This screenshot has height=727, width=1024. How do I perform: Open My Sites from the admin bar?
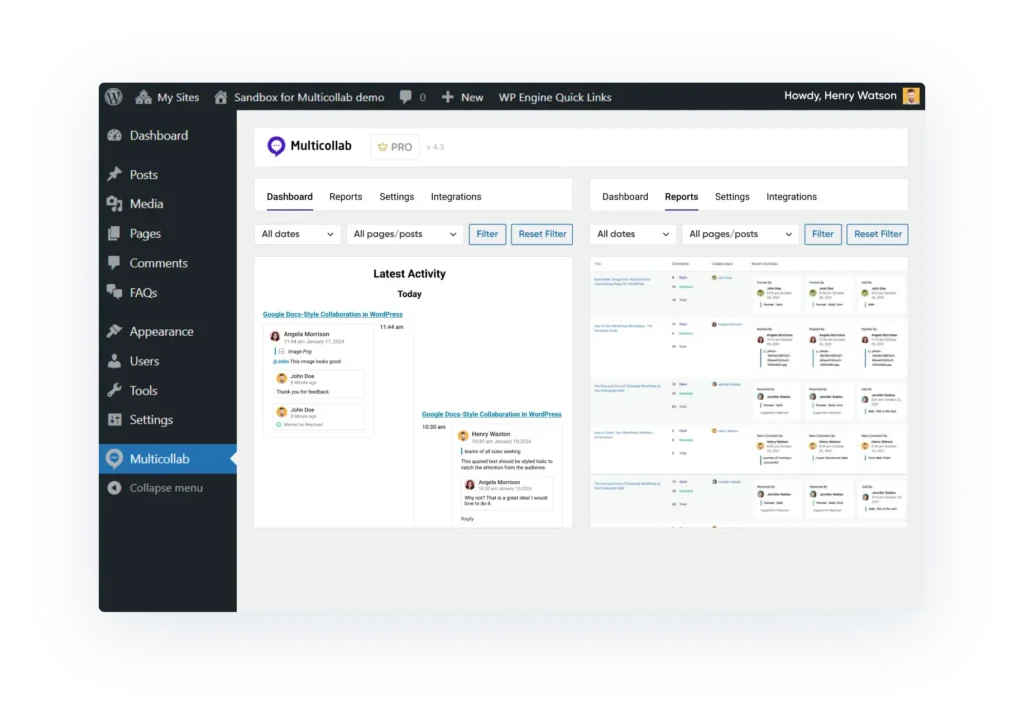click(x=167, y=97)
